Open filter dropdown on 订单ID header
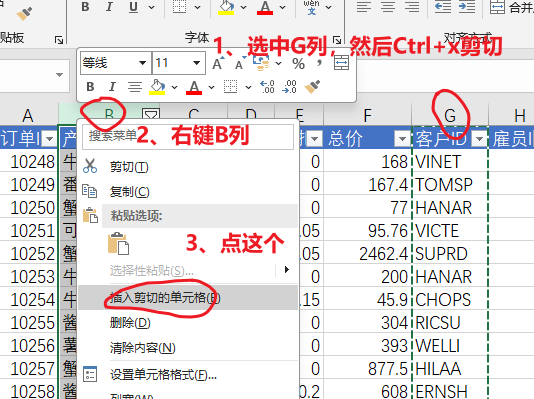 click(x=49, y=139)
